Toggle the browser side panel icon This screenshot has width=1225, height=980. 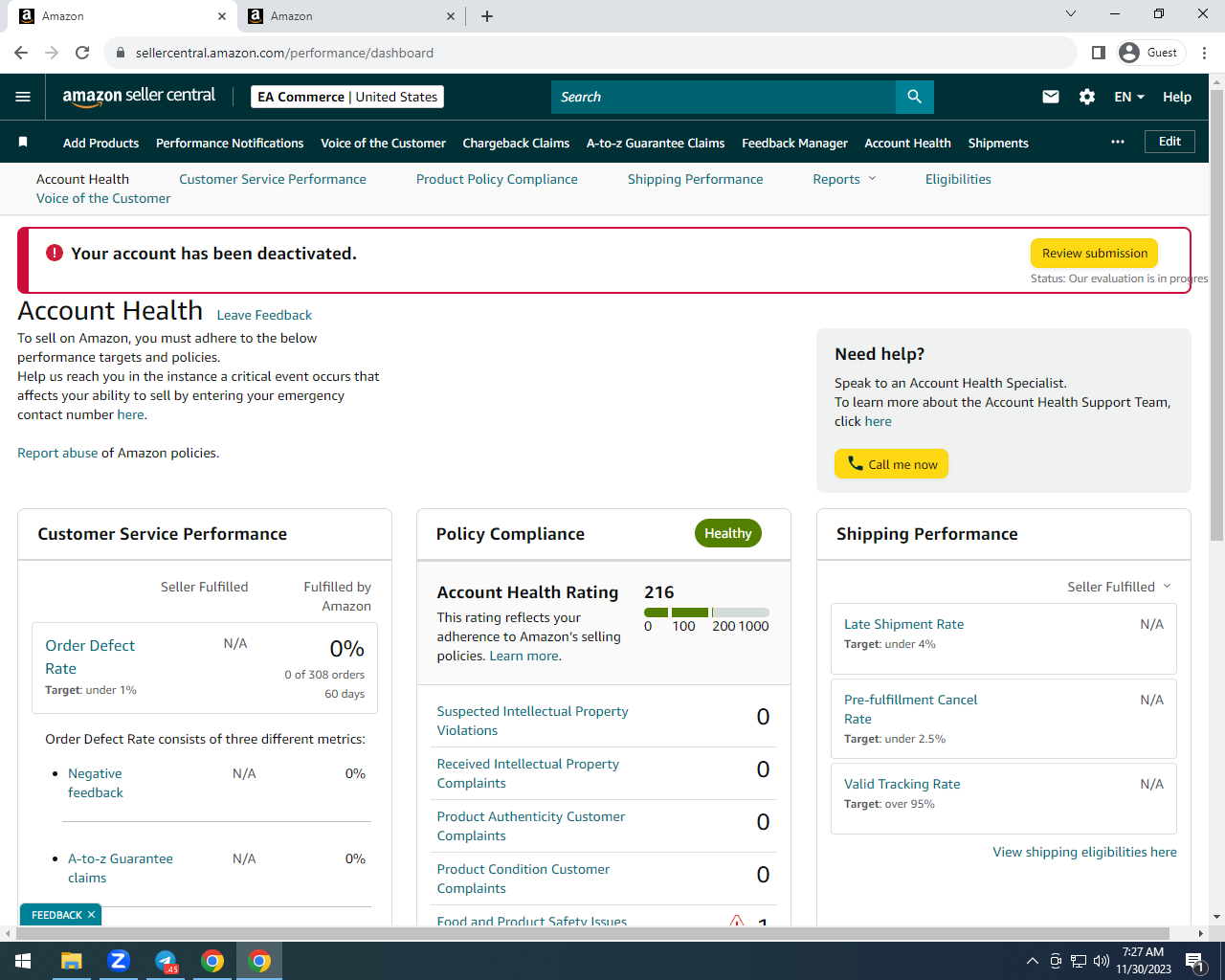[x=1099, y=53]
